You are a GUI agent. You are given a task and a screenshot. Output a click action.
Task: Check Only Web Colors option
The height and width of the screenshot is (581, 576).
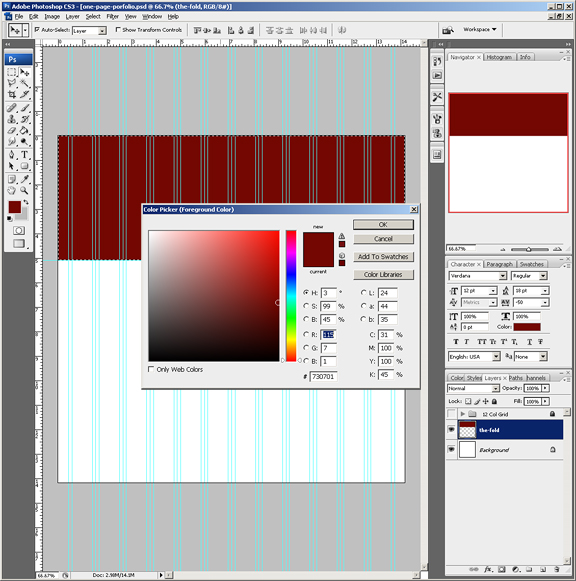(x=151, y=369)
